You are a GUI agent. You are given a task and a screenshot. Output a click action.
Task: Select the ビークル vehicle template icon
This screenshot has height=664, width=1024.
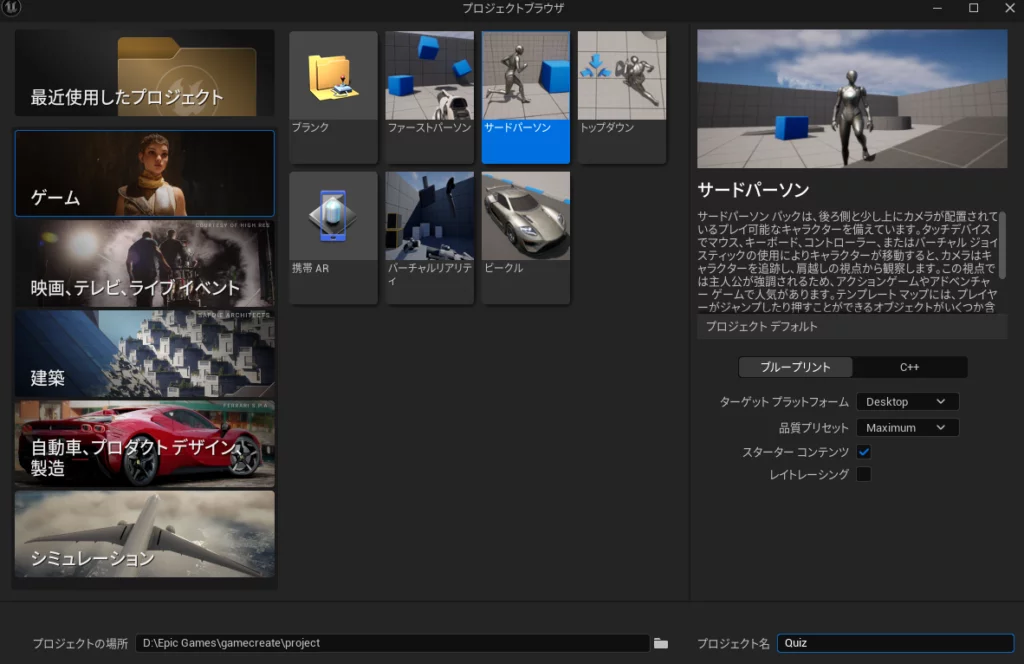[525, 217]
